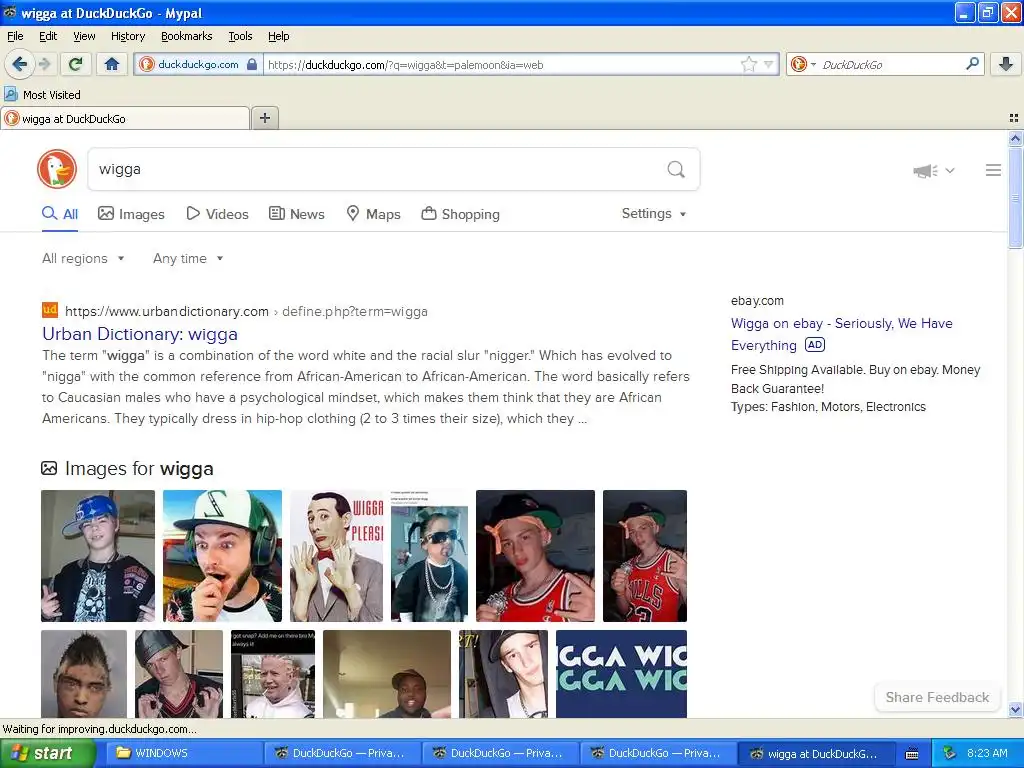Click the AD badge label
Screen dimensions: 1024x768
(x=815, y=345)
